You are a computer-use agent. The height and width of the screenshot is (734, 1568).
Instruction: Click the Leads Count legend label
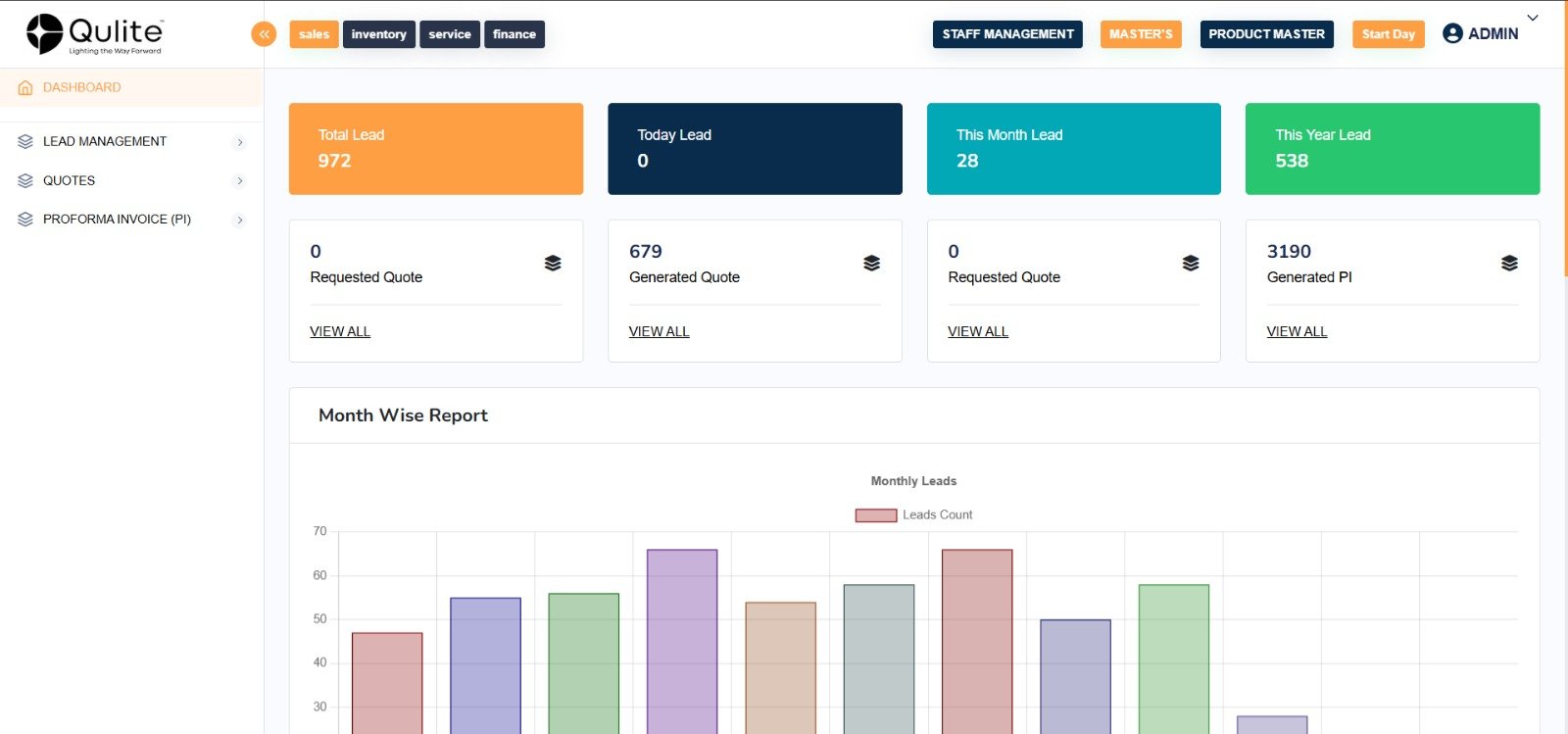[x=937, y=514]
